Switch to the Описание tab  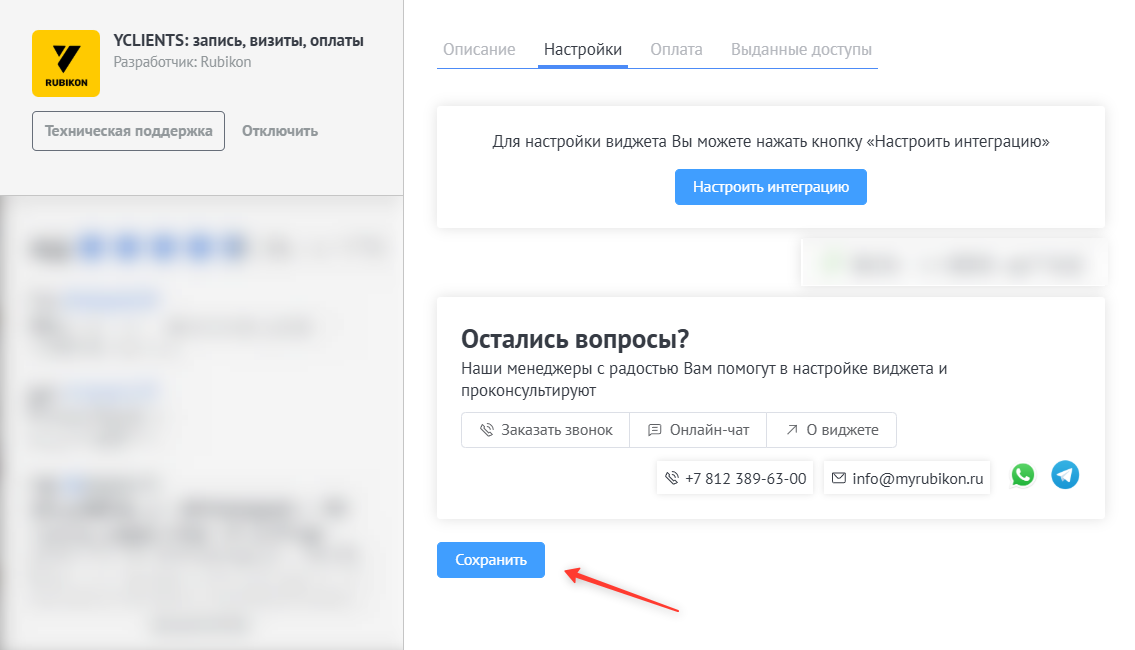tap(479, 49)
